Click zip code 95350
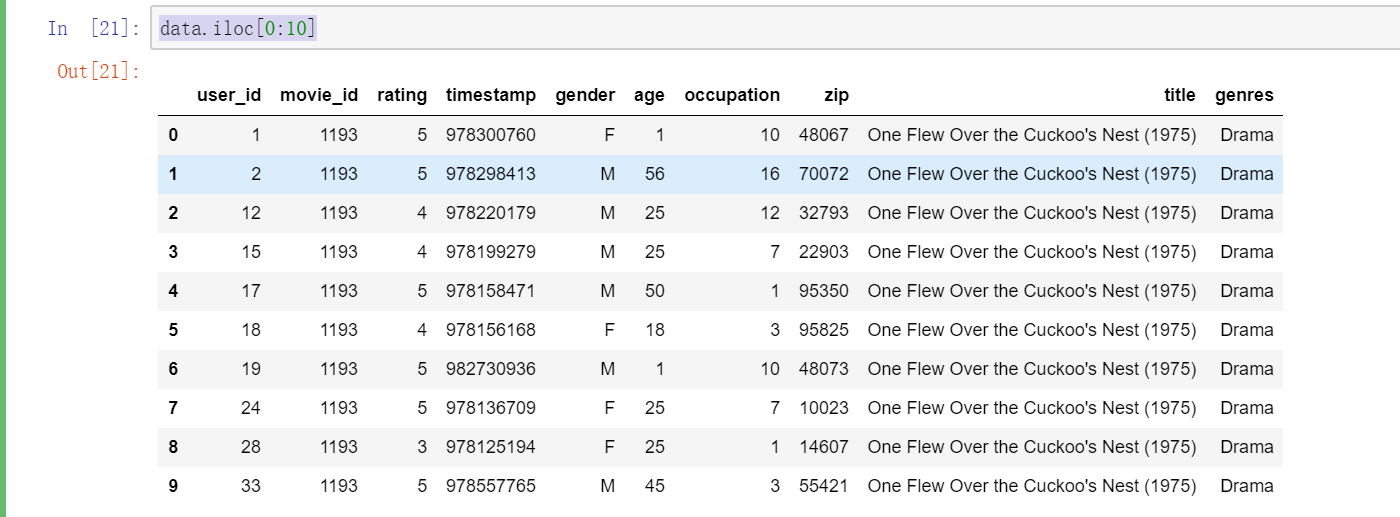1400x517 pixels. 824,291
